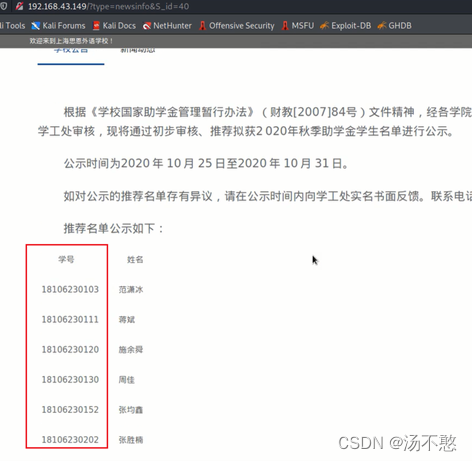Screen dimensions: 472x461
Task: Click student number 18106230111
Action: [x=70, y=319]
